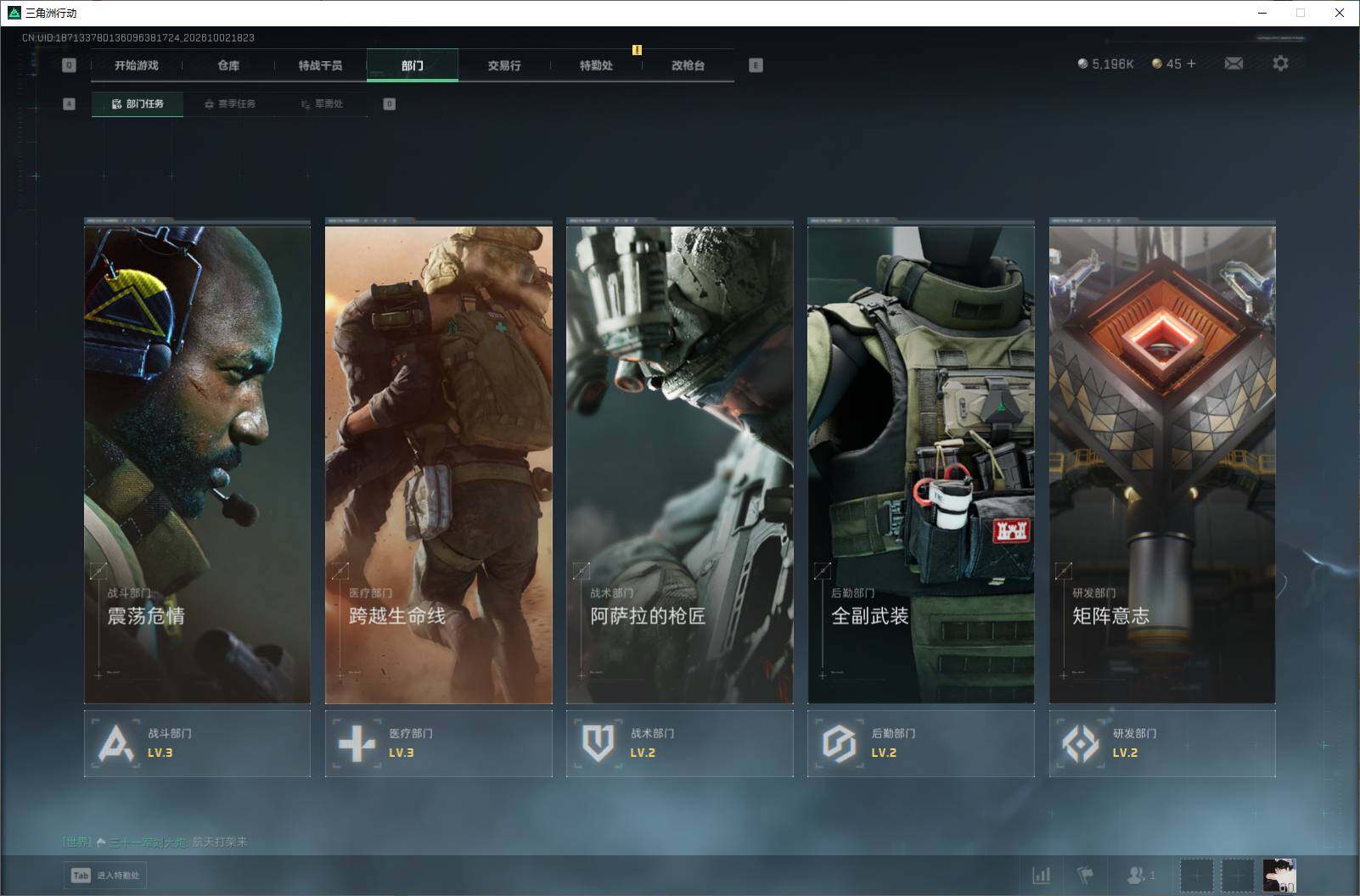Viewport: 1360px width, 896px height.
Task: Switch to the 开始游戏 tab
Action: 137,65
